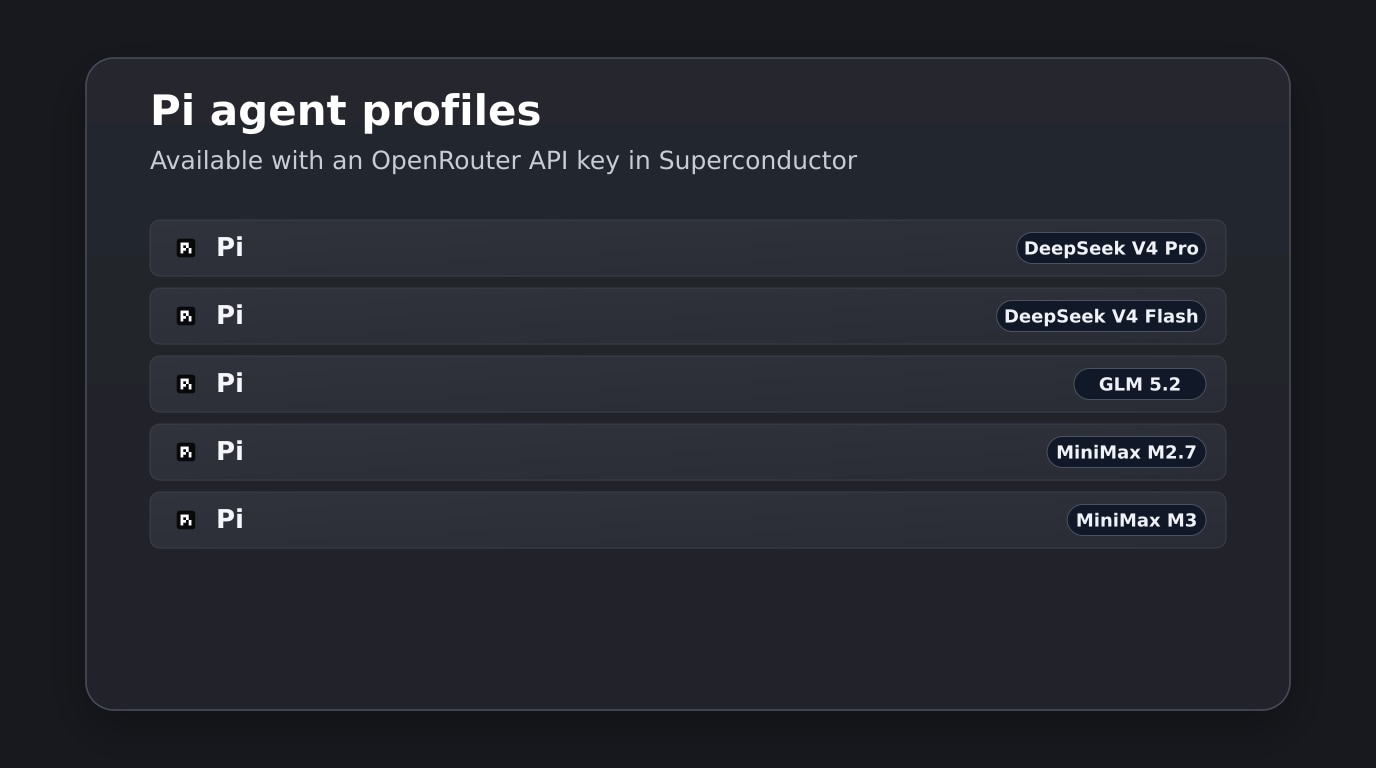The width and height of the screenshot is (1376, 768).
Task: Click the Pi label next to DeepSeek V4 Pro
Action: 230,247
